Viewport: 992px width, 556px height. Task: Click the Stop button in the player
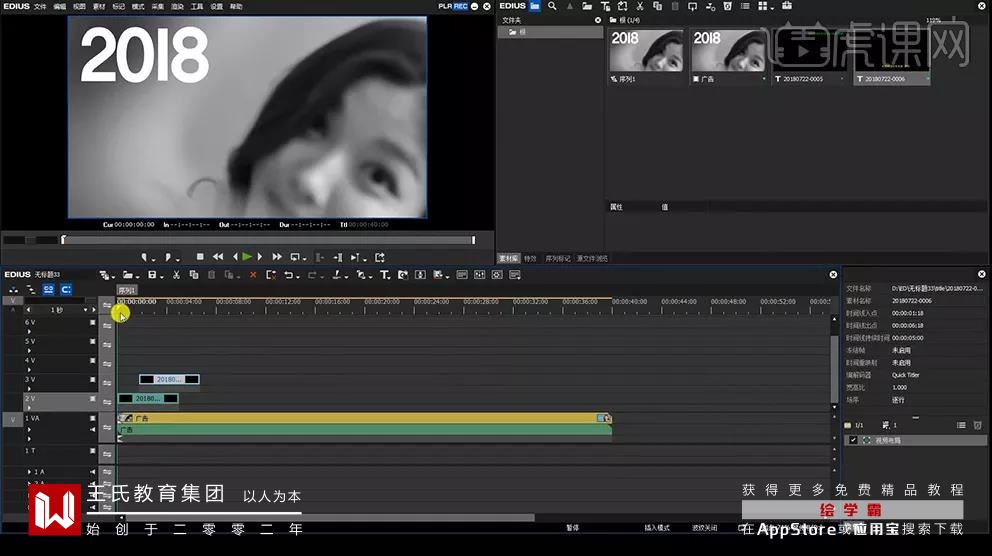[200, 257]
